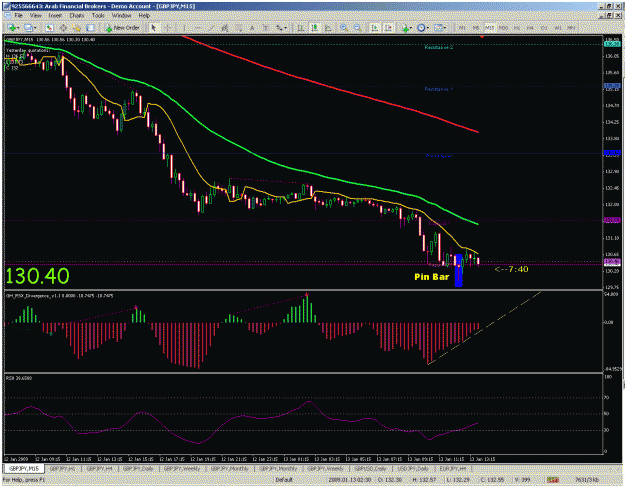The image size is (625, 486).
Task: Toggle the Terminal panel icon
Action: point(90,28)
